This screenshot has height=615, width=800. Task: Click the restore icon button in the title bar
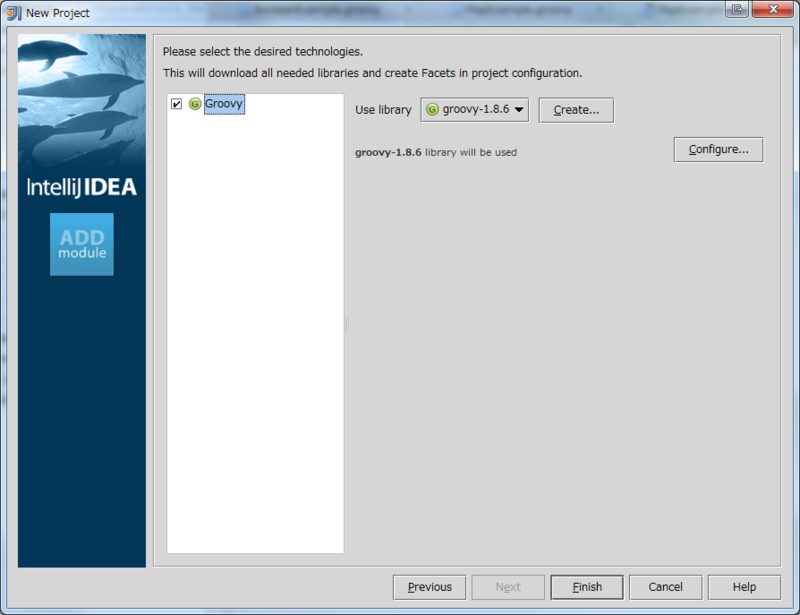pyautogui.click(x=737, y=9)
